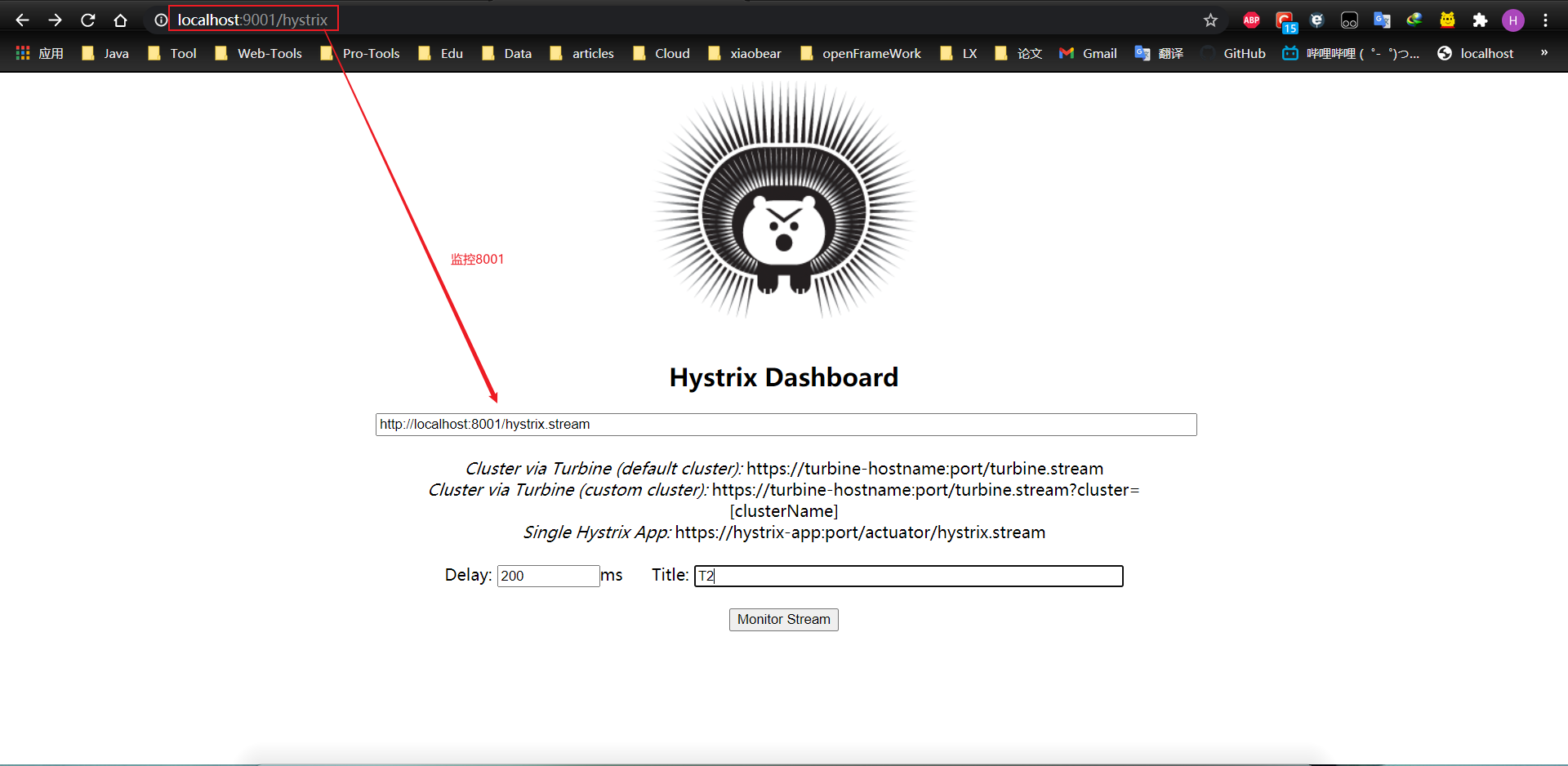Open the 哔哩哔哩 bookmark
This screenshot has width=1568, height=766.
(x=1351, y=53)
